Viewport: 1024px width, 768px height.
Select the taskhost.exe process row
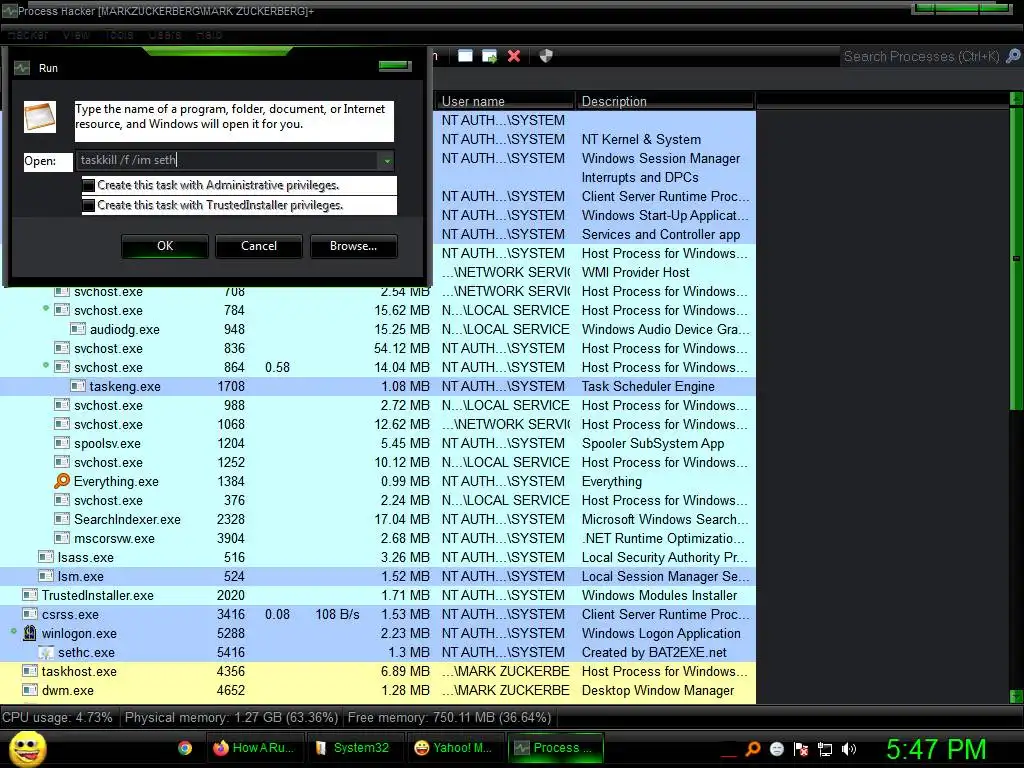point(378,671)
